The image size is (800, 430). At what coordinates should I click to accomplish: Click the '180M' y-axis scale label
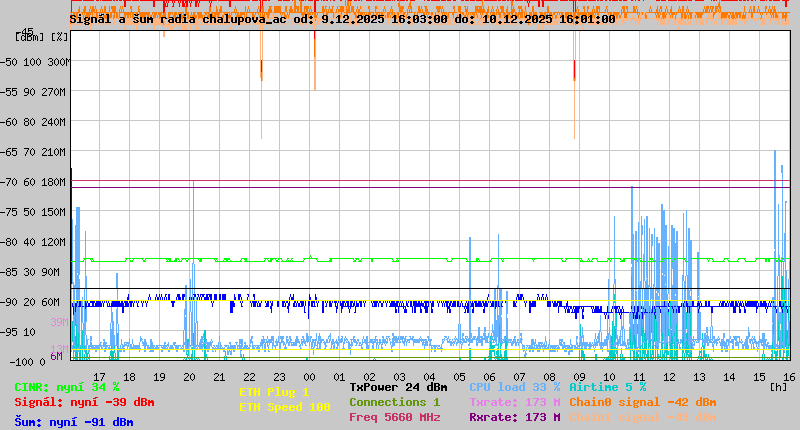point(55,182)
